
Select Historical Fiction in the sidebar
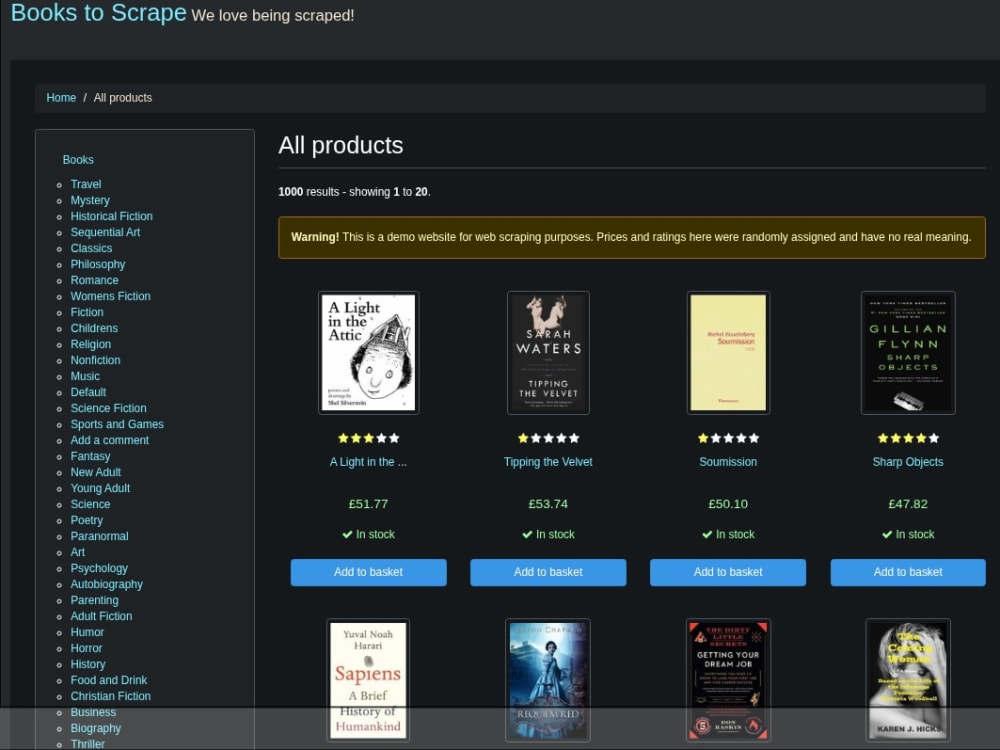112,216
